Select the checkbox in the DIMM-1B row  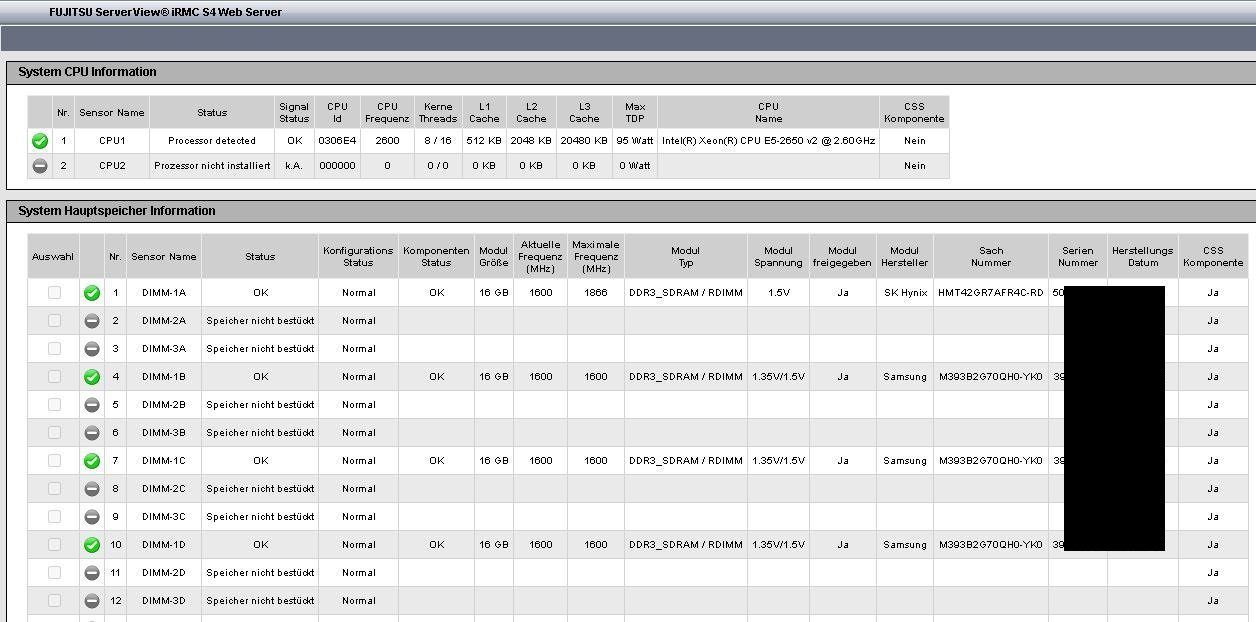coord(54,376)
